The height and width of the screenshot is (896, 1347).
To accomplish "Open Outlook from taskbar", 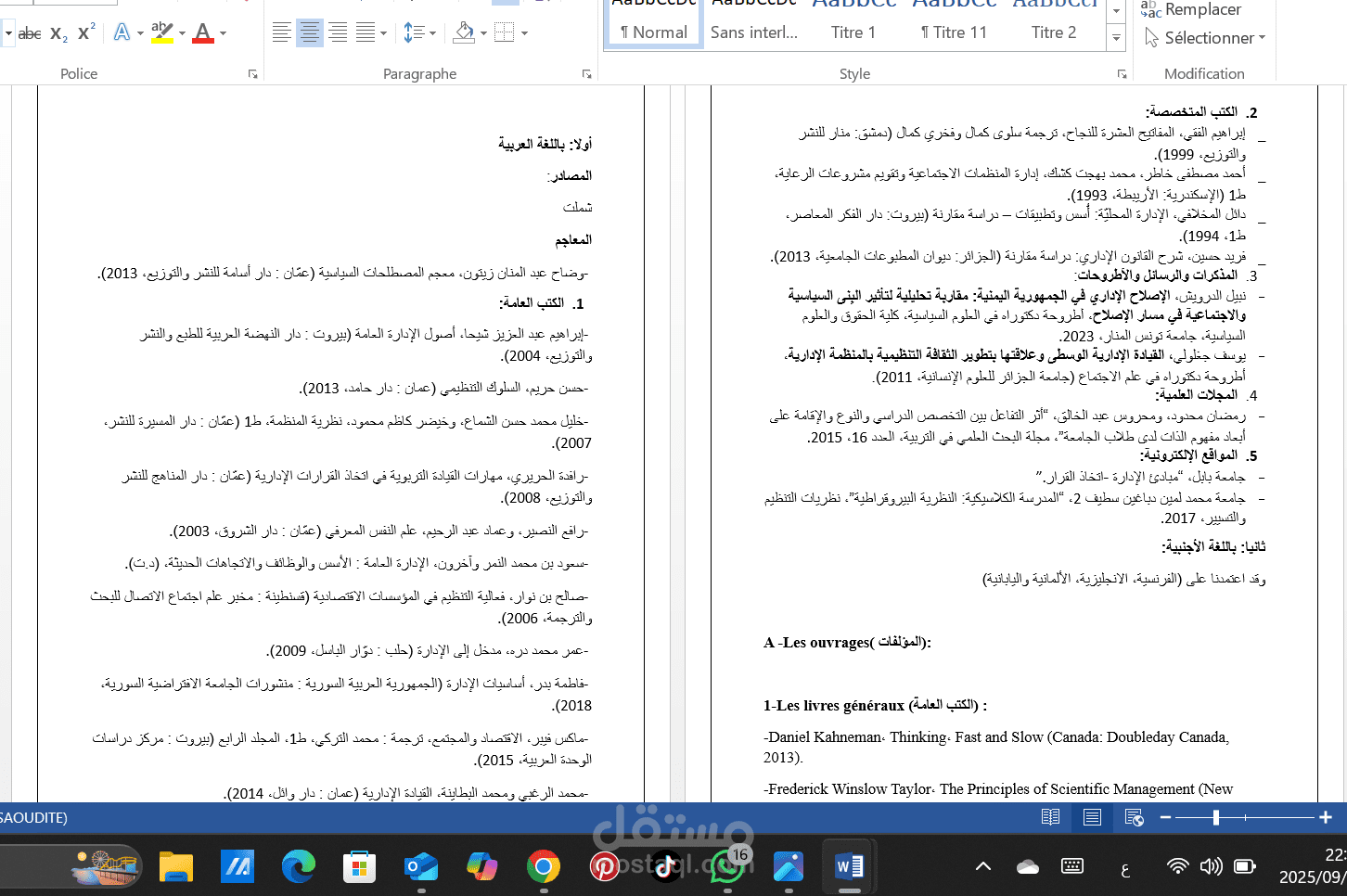I will click(420, 866).
